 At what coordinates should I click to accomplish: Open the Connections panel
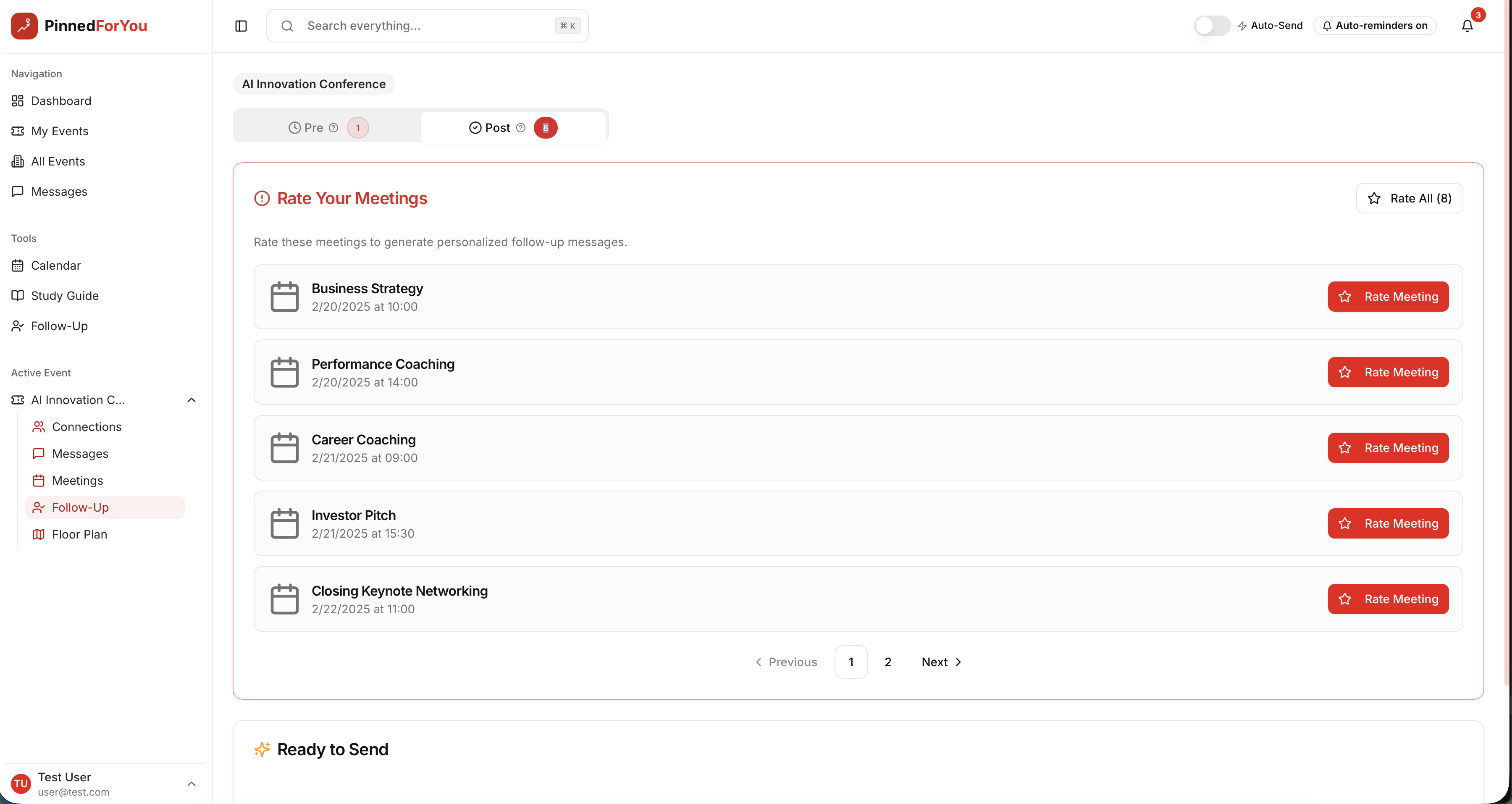86,427
